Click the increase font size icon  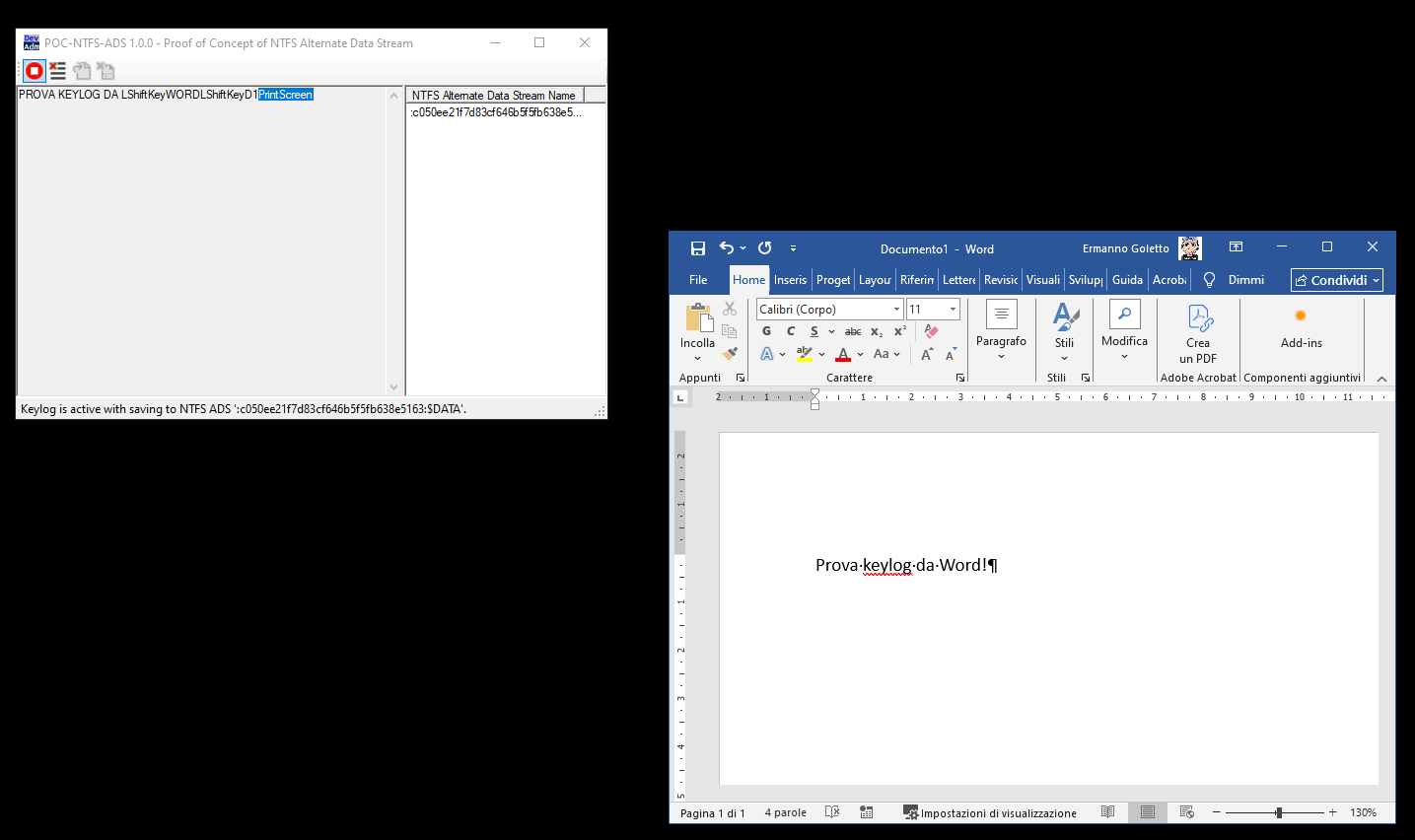coord(927,354)
